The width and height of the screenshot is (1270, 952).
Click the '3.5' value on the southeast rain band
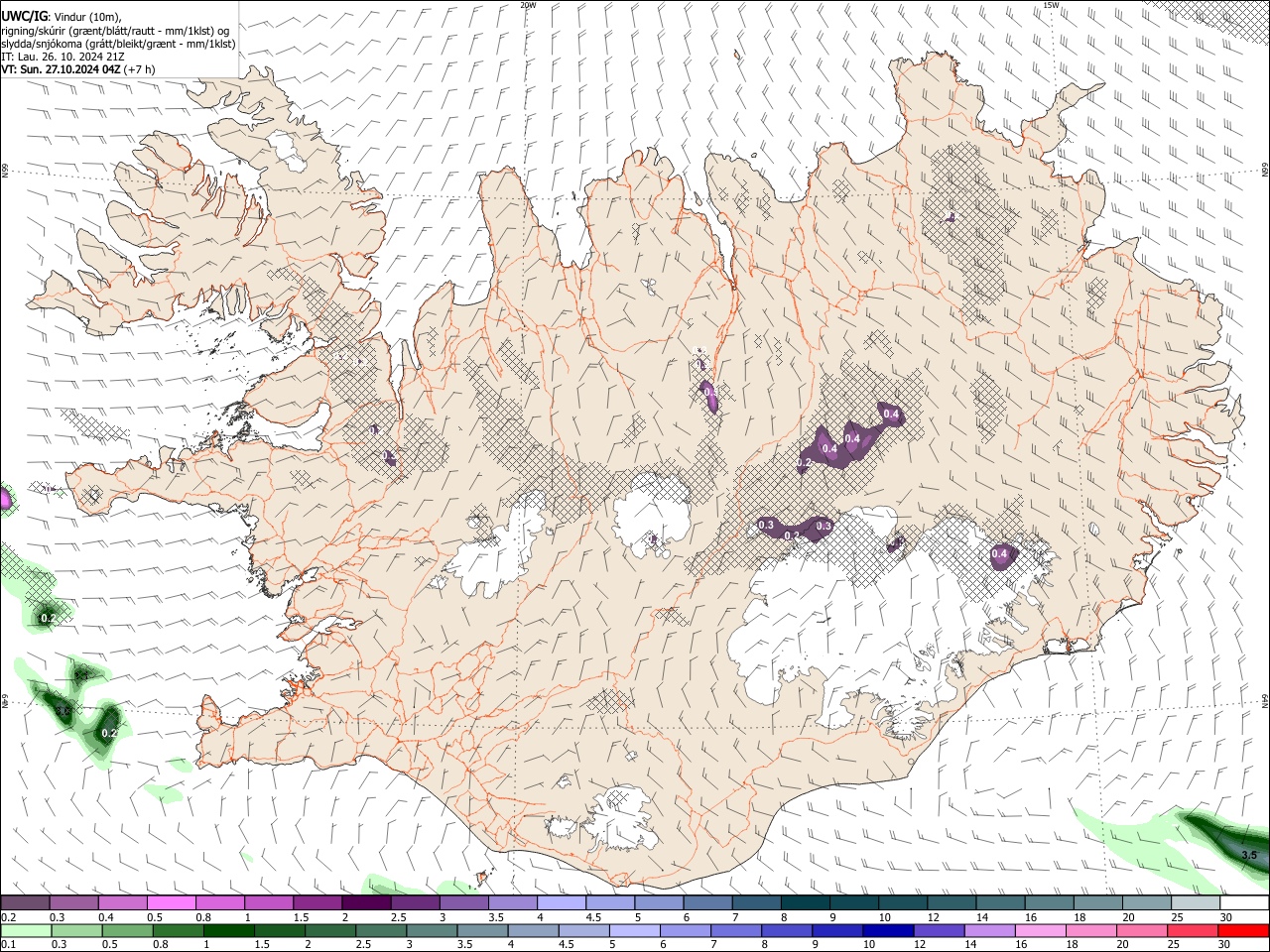pos(1249,855)
